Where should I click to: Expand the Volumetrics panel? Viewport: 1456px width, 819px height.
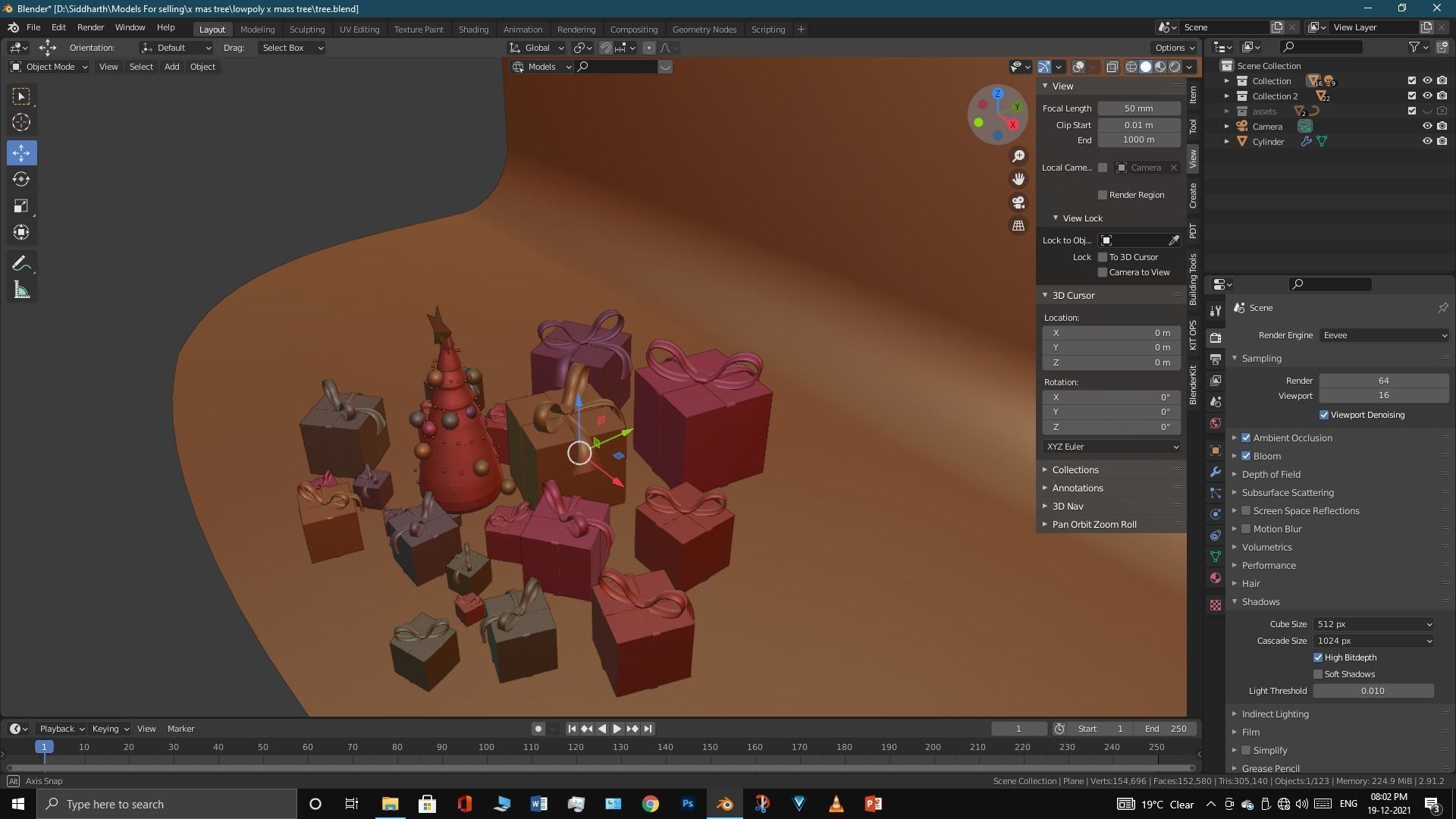pos(1266,547)
